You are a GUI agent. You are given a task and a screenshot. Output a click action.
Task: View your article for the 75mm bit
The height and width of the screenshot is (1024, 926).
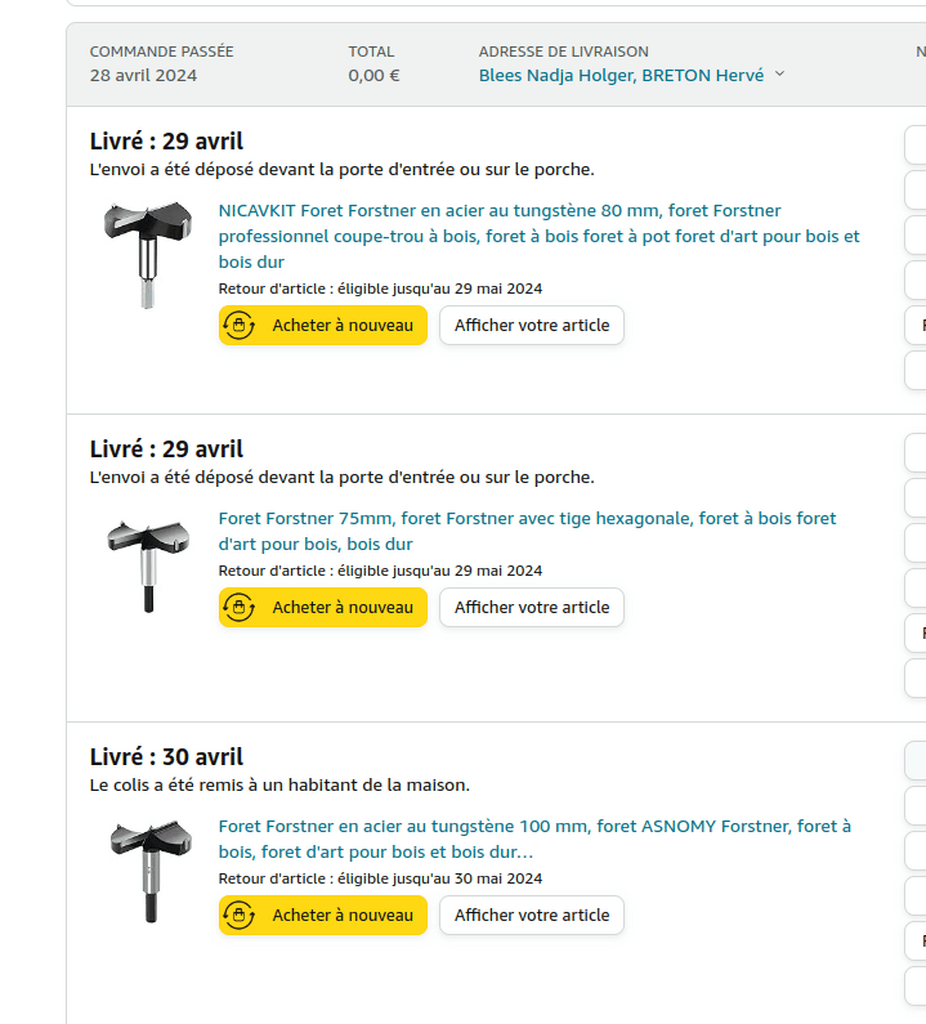[532, 607]
